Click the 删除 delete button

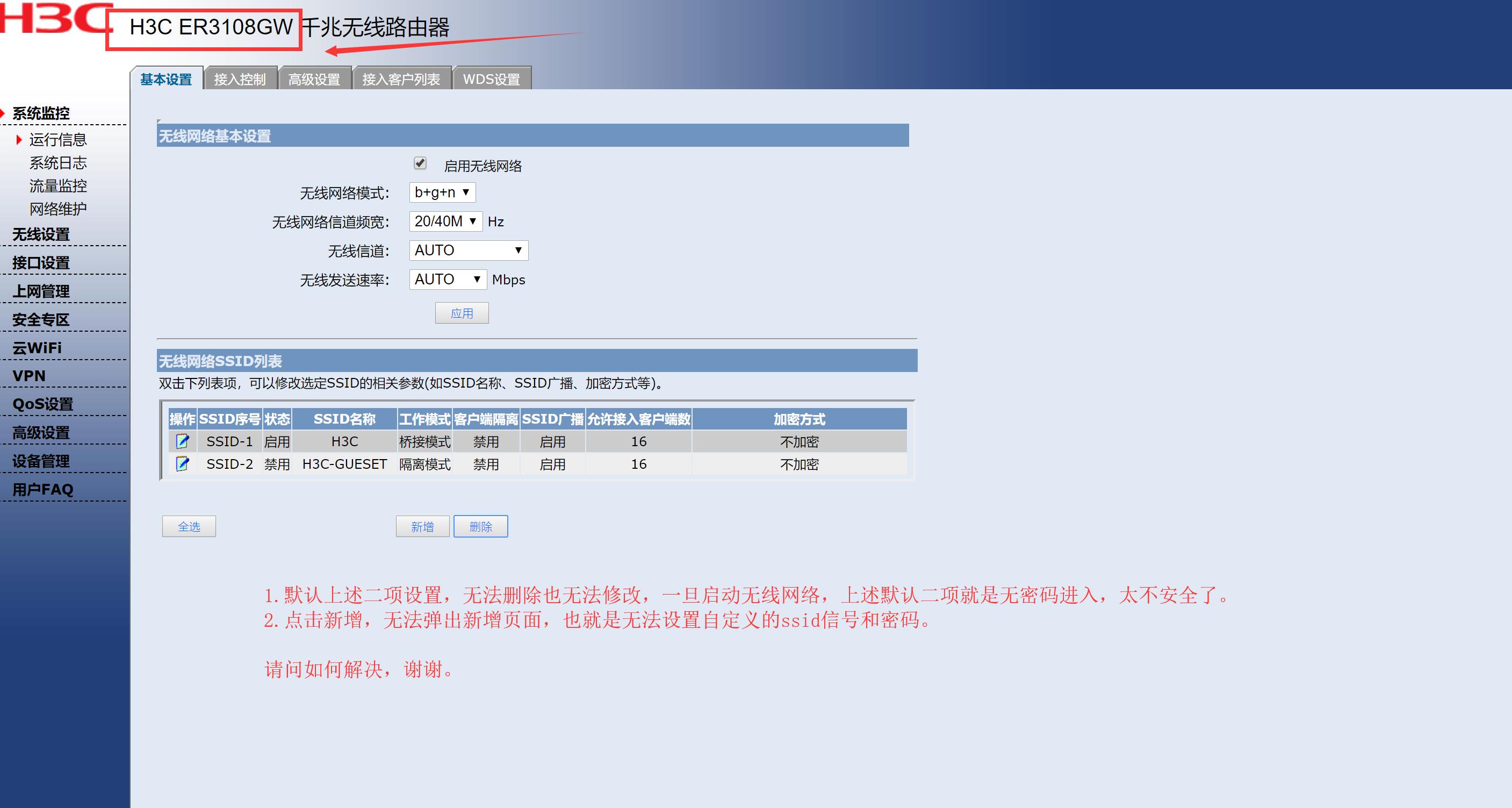point(480,527)
